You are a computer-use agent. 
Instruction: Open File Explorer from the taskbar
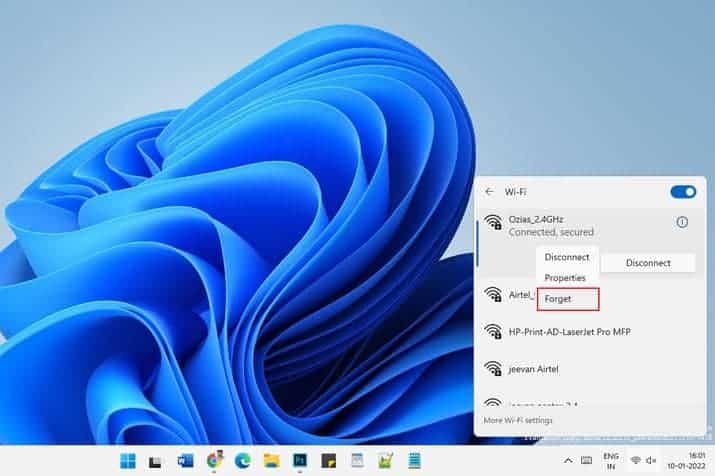271,461
